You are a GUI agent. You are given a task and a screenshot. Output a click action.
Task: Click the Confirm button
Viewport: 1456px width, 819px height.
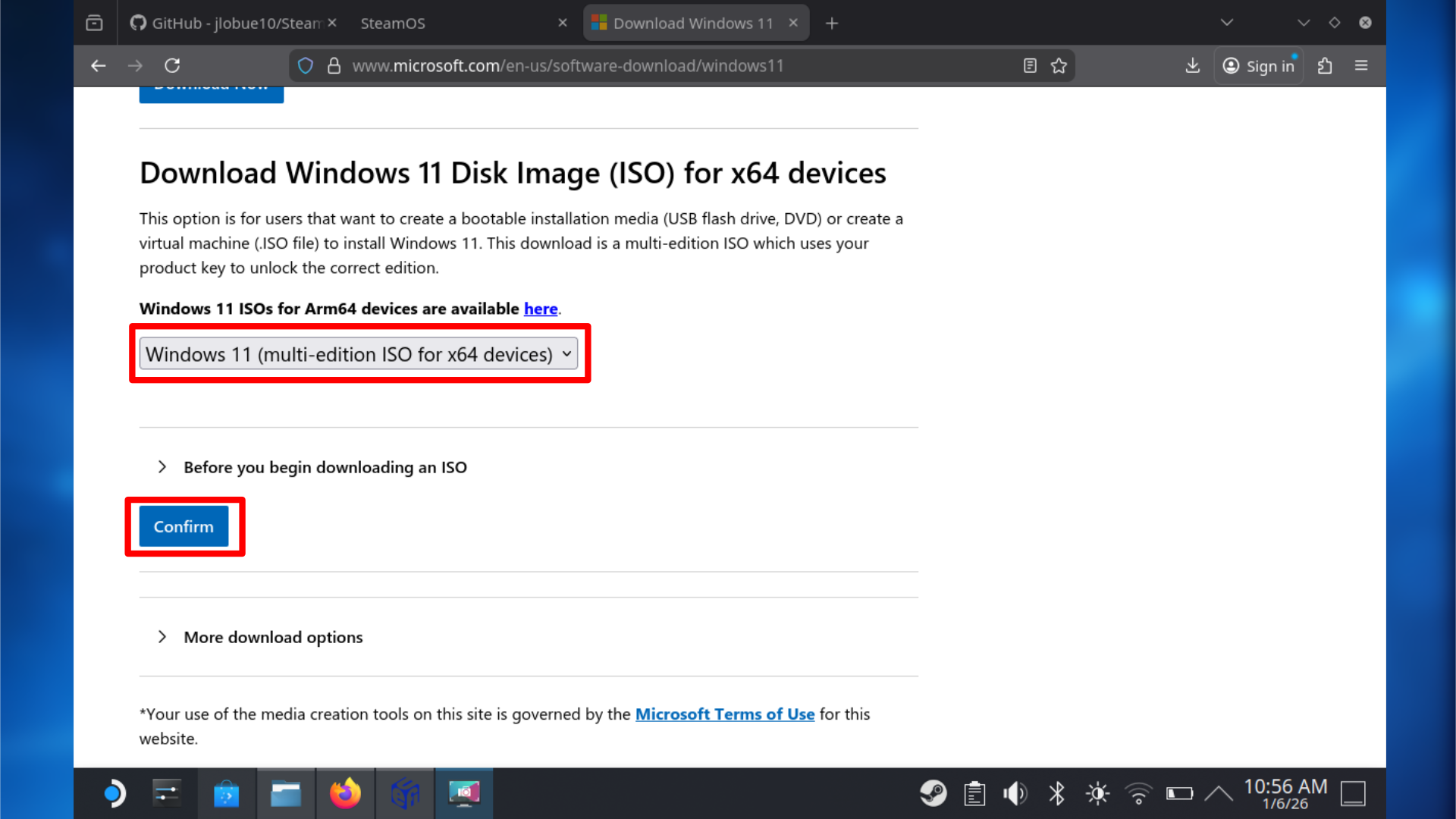[183, 526]
